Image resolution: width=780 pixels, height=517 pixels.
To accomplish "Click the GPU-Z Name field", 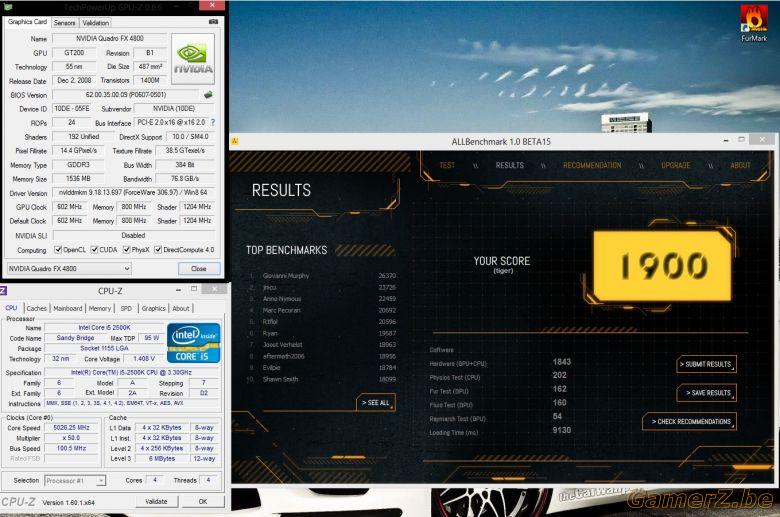I will pyautogui.click(x=109, y=38).
